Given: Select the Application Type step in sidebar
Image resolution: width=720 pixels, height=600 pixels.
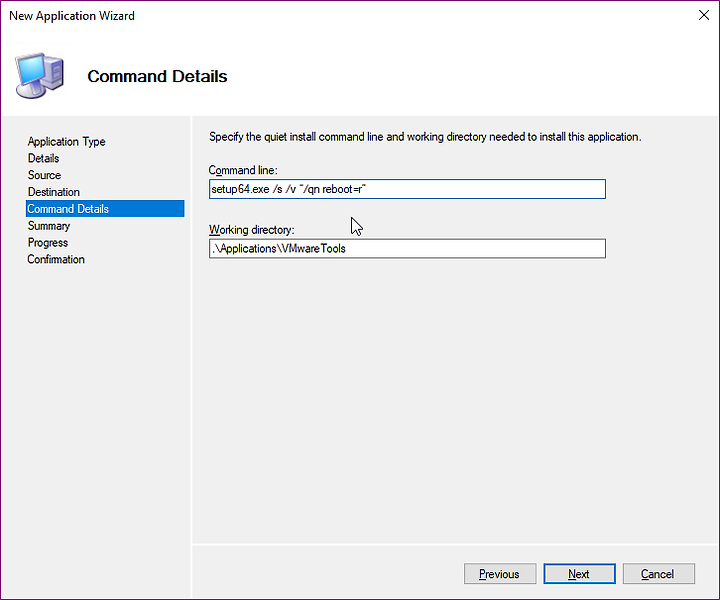Looking at the screenshot, I should coord(66,141).
